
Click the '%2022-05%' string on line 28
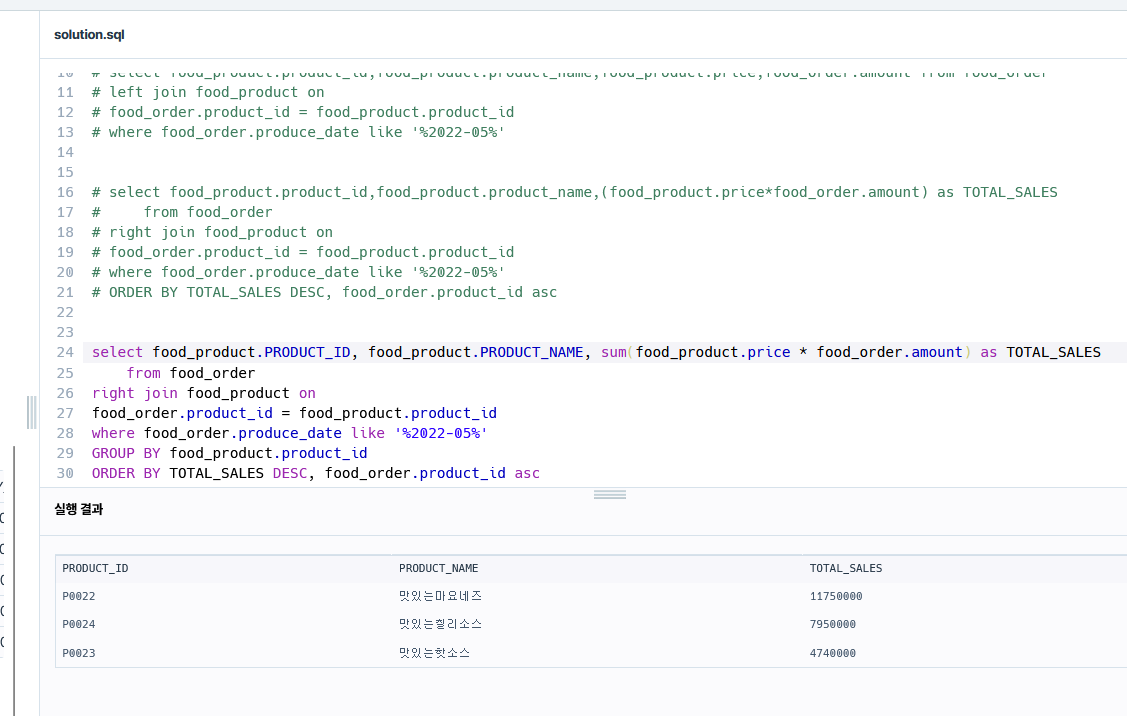pyautogui.click(x=441, y=433)
